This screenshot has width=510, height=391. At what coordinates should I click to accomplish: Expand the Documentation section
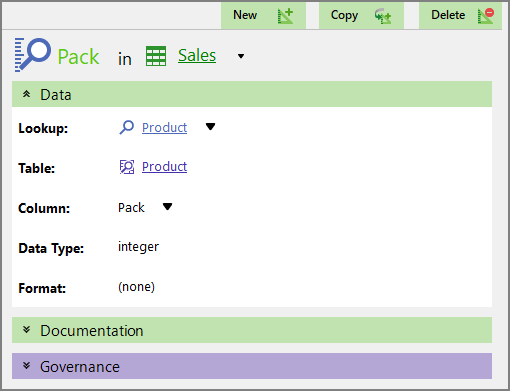click(252, 330)
